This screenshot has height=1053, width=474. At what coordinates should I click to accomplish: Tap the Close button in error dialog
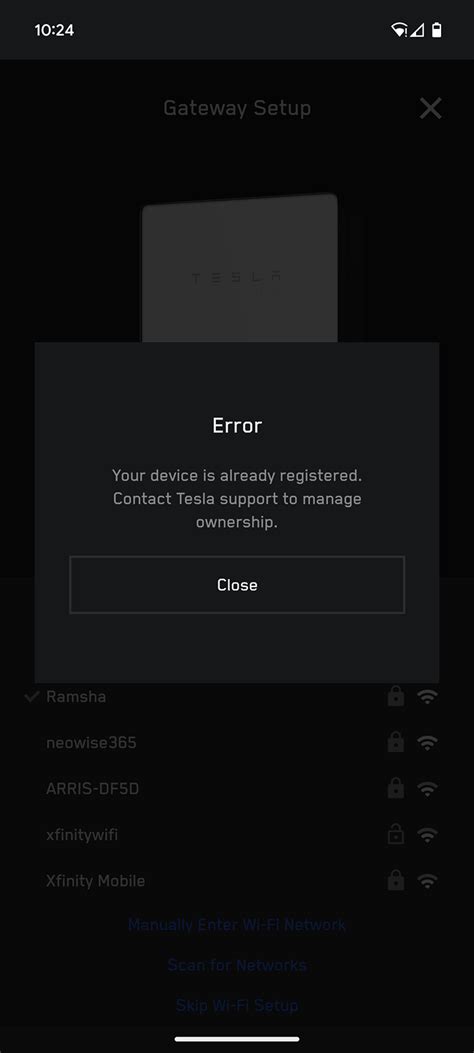tap(237, 585)
